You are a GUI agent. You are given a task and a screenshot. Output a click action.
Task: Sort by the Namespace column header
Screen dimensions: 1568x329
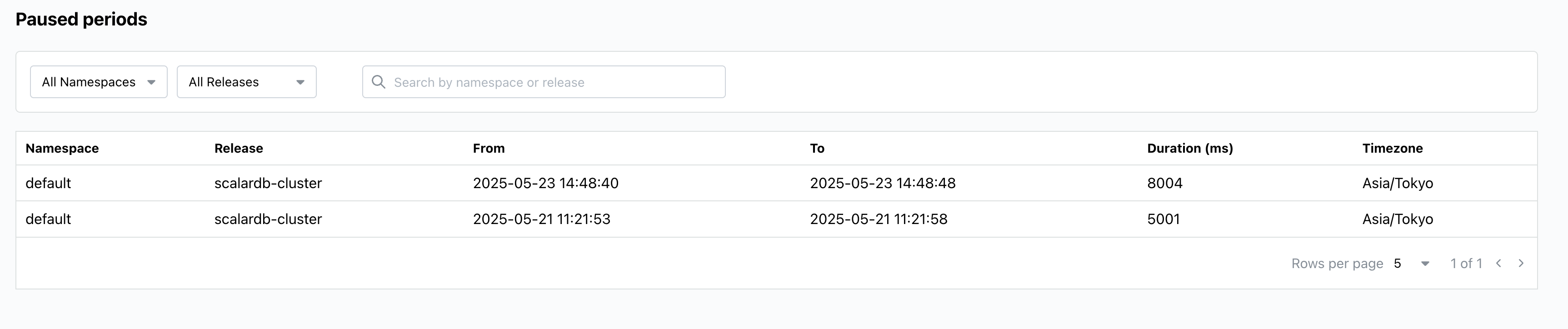pos(62,149)
